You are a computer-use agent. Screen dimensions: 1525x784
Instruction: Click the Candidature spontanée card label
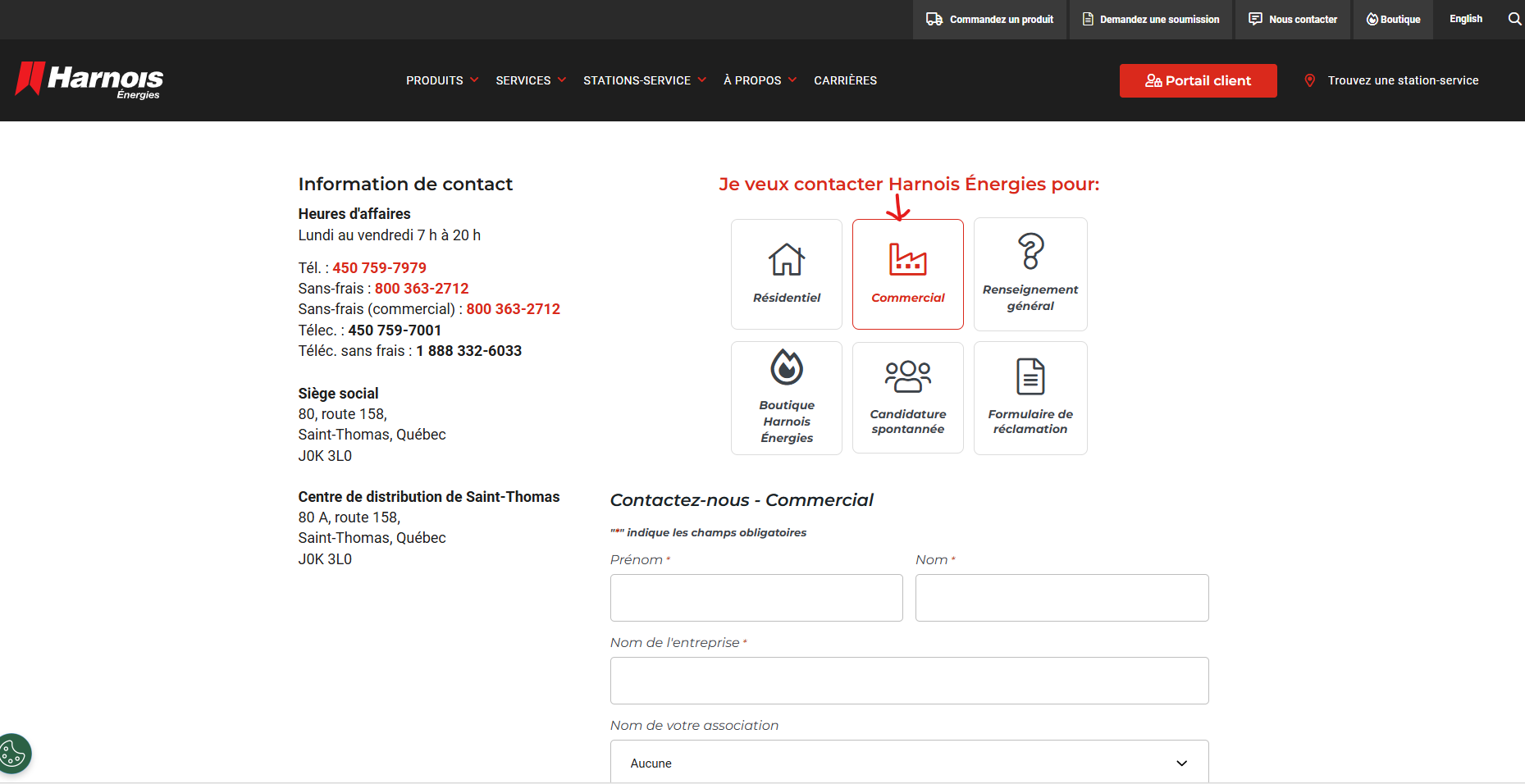[x=908, y=422]
